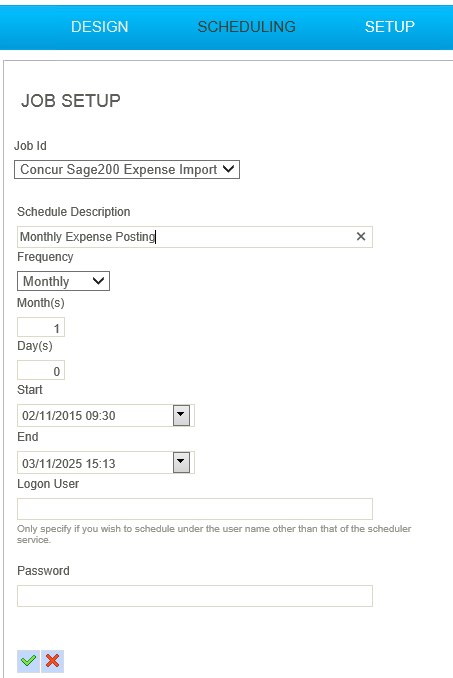Select the Logon User input box
Screen dimensions: 453x678
click(195, 509)
